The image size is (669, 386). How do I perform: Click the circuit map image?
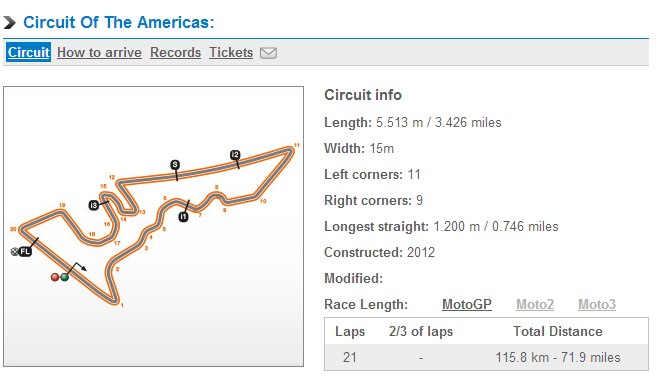(x=154, y=226)
